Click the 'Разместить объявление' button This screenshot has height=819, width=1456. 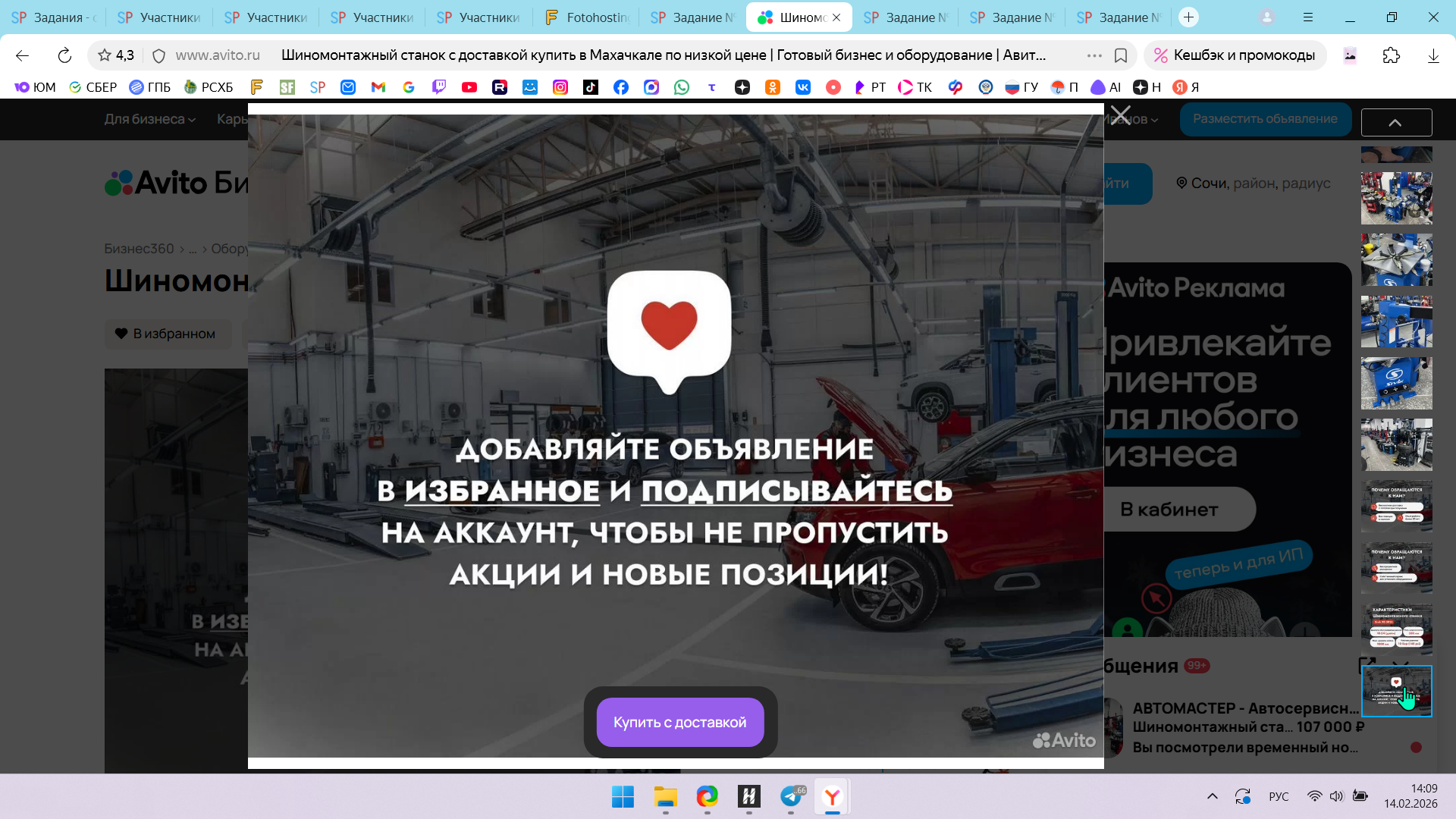(x=1265, y=119)
